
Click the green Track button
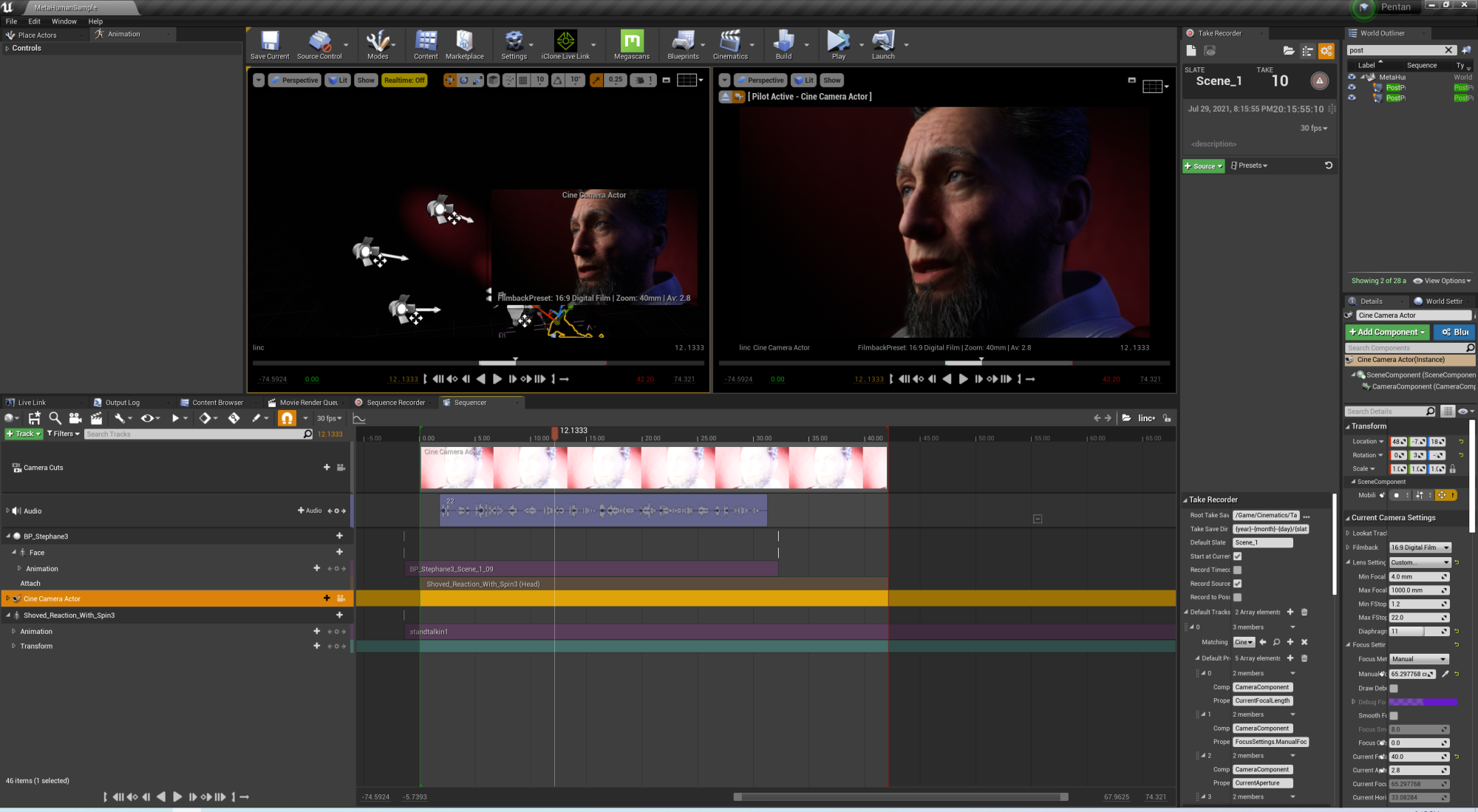24,434
